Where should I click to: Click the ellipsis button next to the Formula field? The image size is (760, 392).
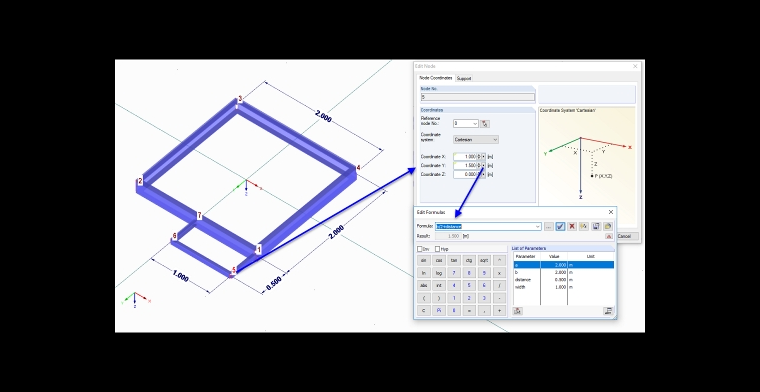coord(548,226)
